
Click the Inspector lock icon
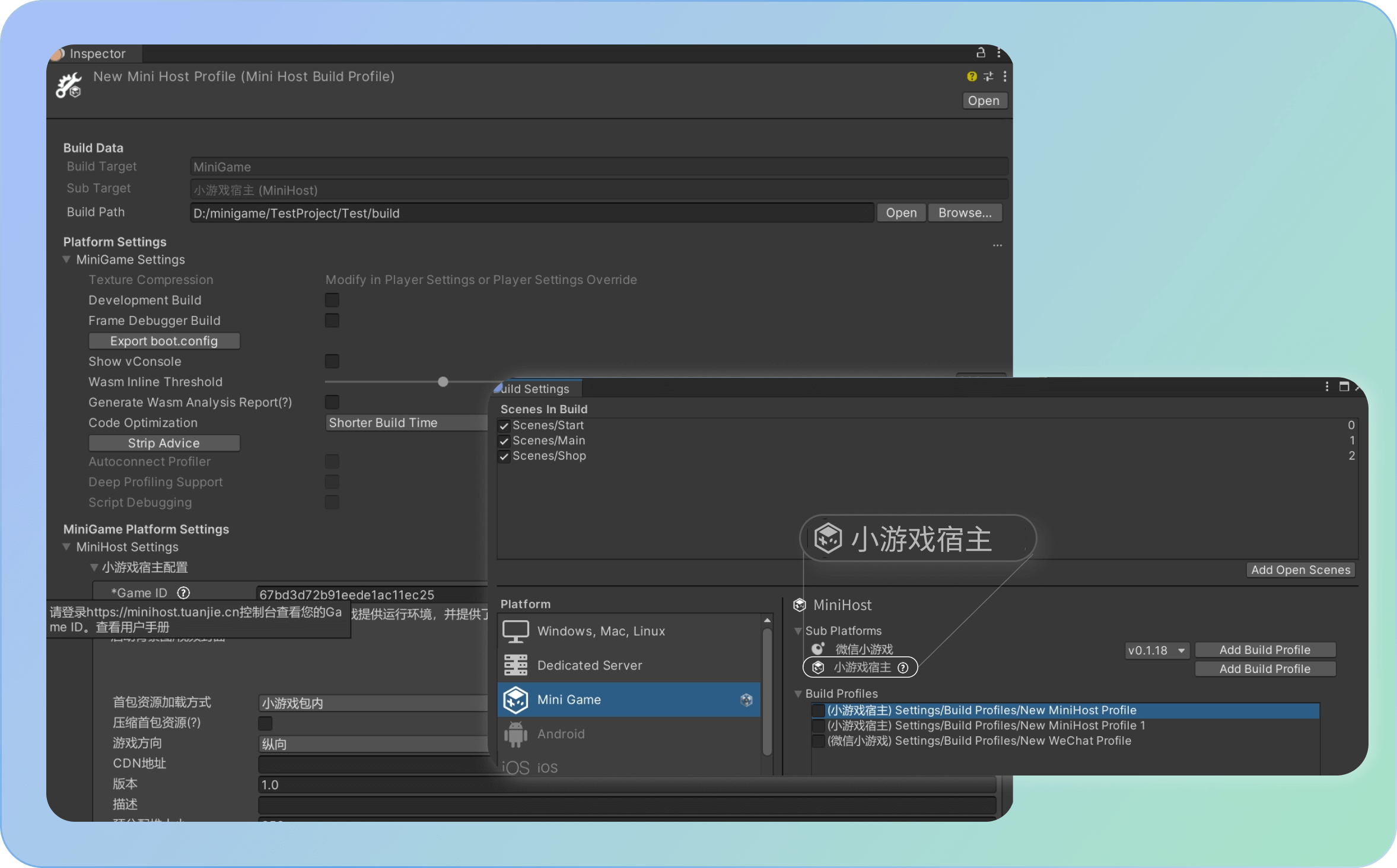(981, 53)
